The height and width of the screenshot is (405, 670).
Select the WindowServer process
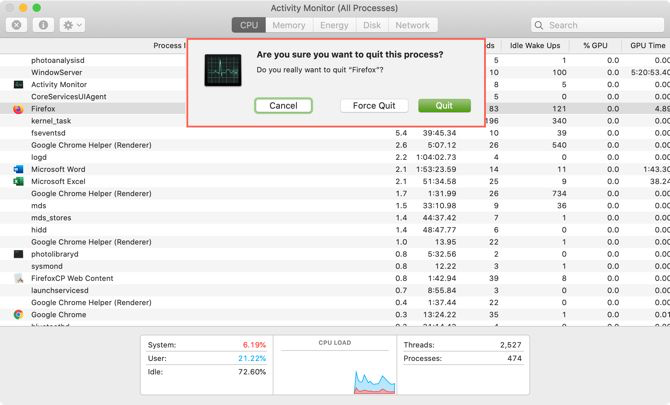pyautogui.click(x=56, y=72)
